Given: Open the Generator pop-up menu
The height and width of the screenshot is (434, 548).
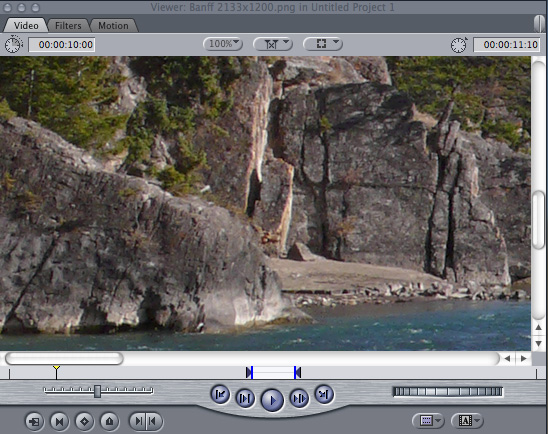Looking at the screenshot, I should click(468, 420).
